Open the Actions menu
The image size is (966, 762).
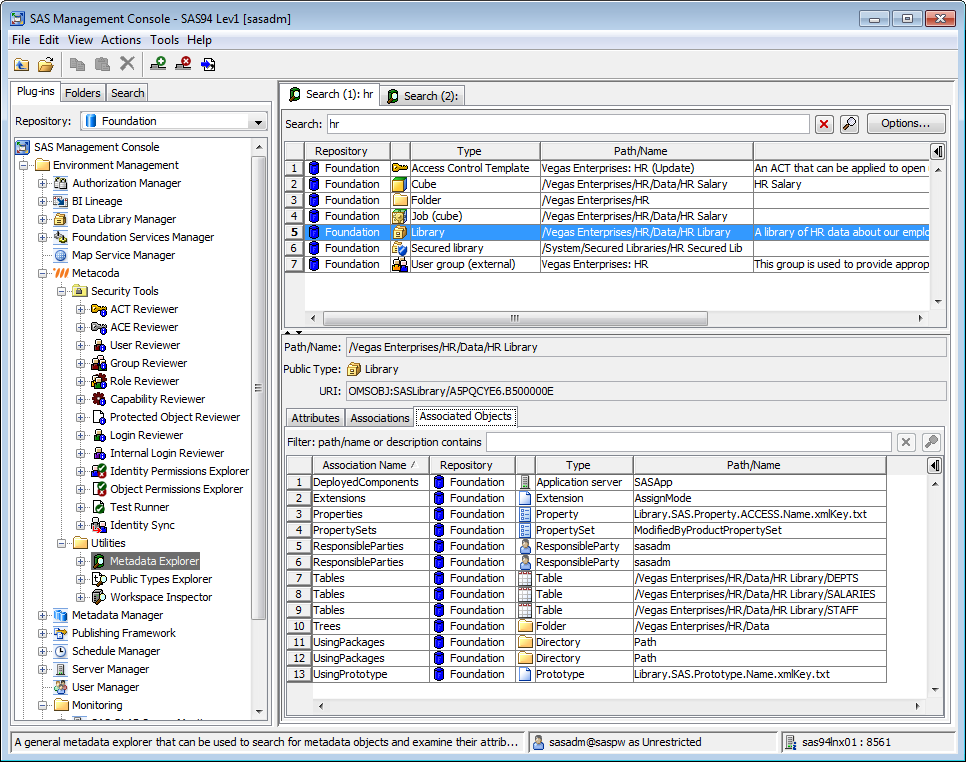121,40
